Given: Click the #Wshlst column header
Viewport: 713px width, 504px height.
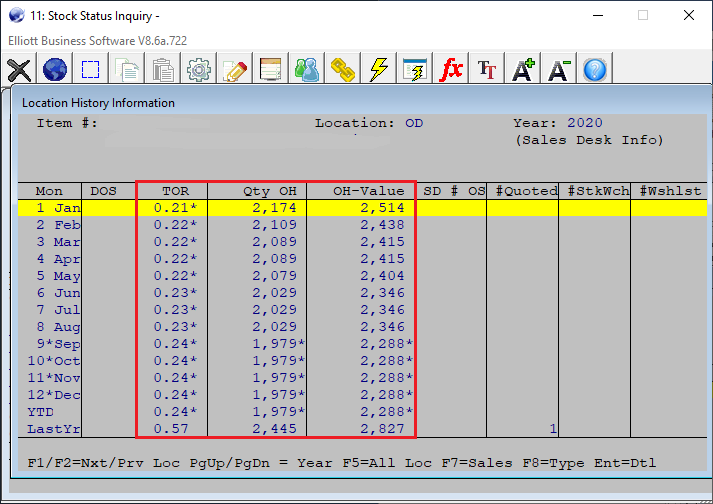Looking at the screenshot, I should [670, 191].
